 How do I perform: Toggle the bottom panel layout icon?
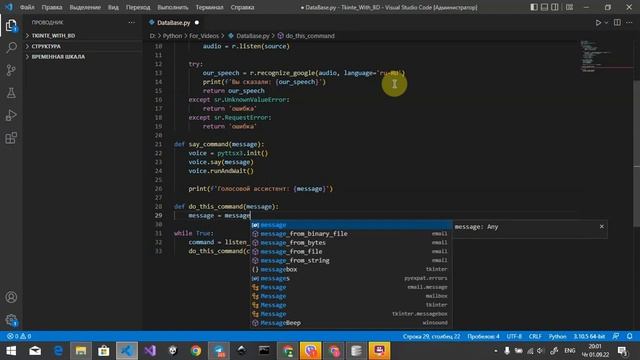pos(544,7)
